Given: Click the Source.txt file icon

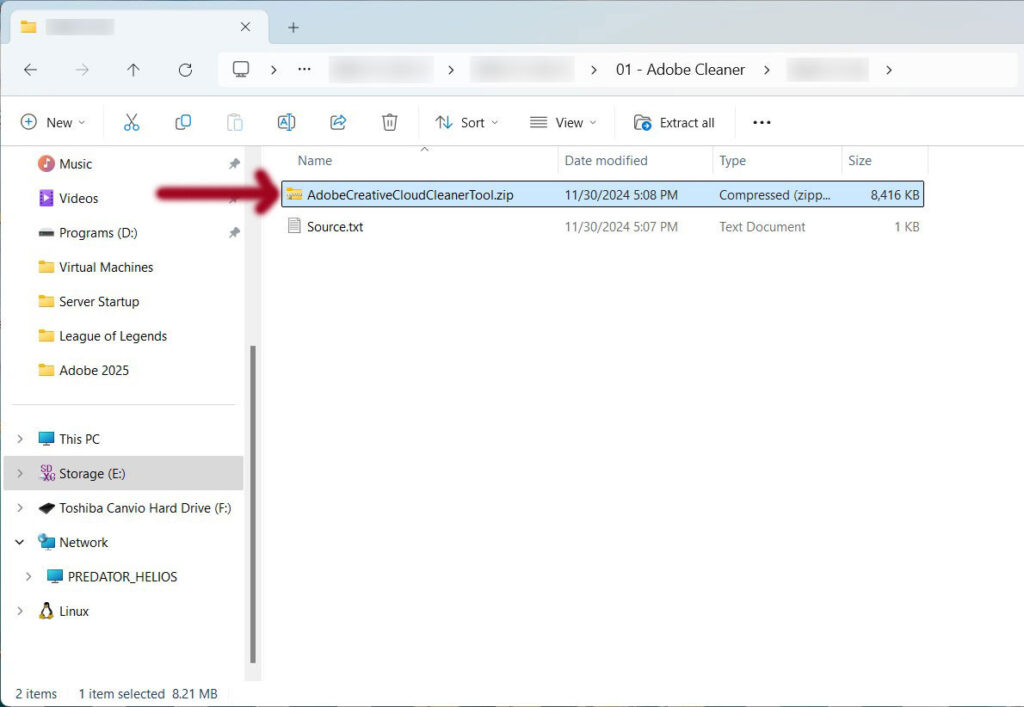Looking at the screenshot, I should pos(294,226).
